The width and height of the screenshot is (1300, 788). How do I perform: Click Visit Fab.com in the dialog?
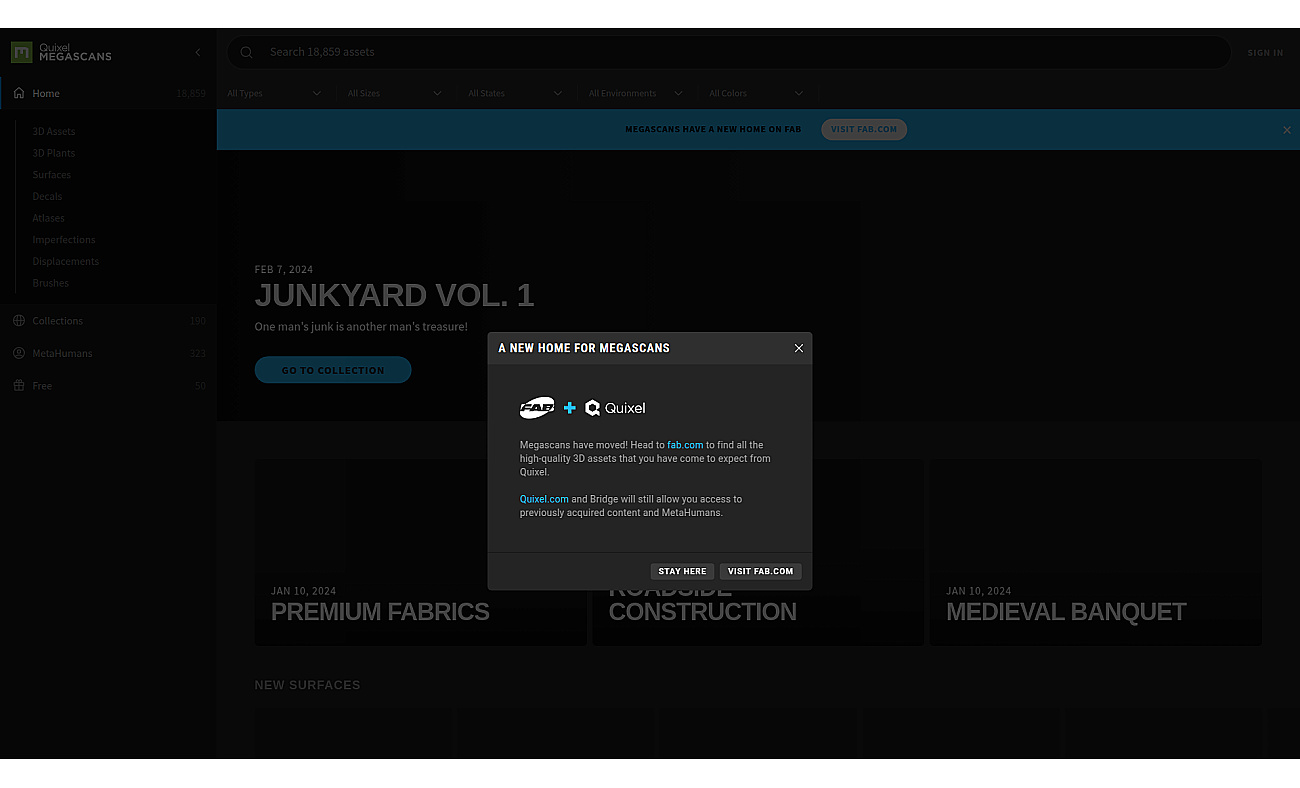coord(760,571)
